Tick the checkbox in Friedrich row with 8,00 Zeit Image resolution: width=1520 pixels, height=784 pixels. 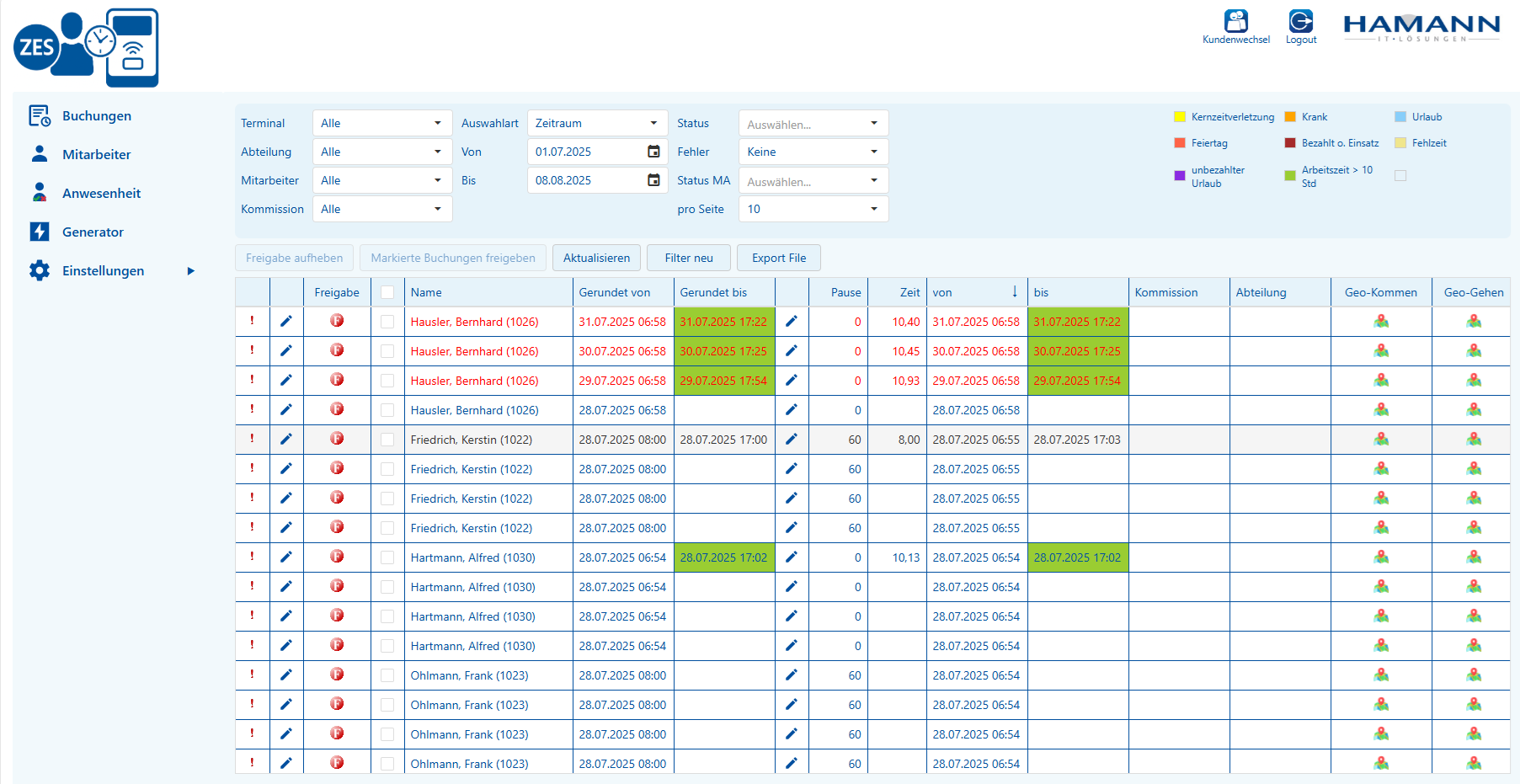pos(387,440)
